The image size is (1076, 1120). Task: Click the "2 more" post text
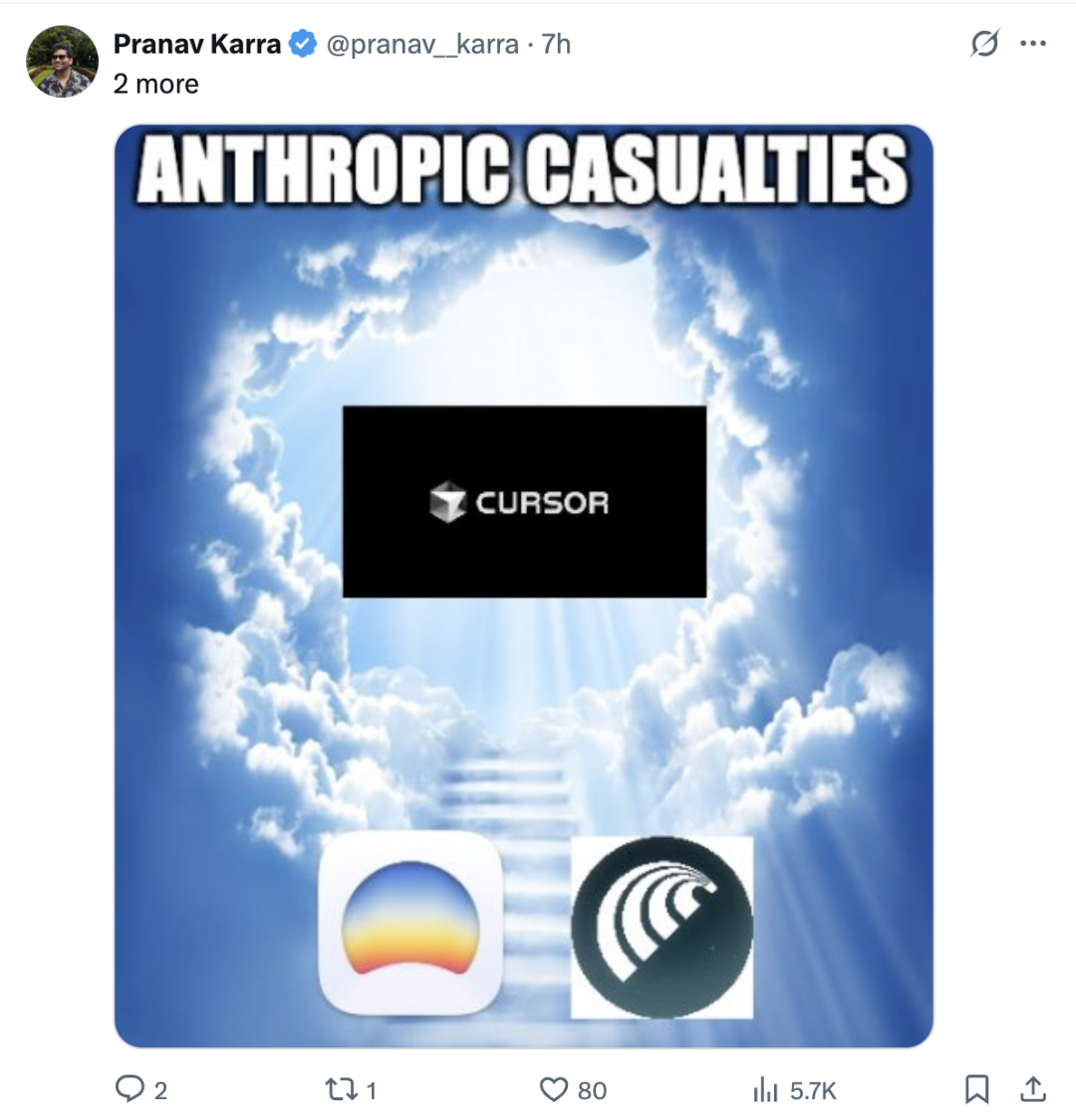(x=155, y=85)
